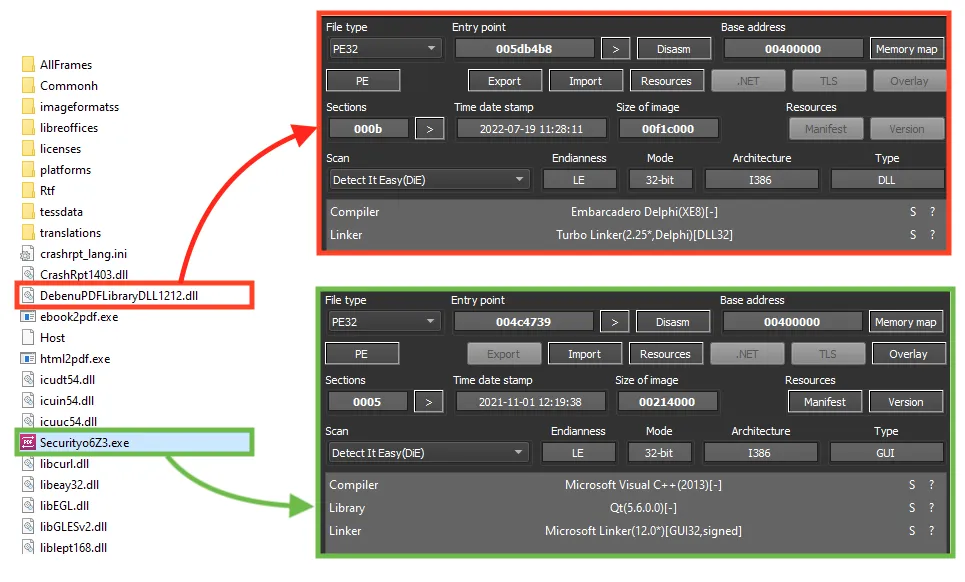This screenshot has width=965, height=582.
Task: Open Manifest resources in the EXE panel
Action: tap(825, 402)
